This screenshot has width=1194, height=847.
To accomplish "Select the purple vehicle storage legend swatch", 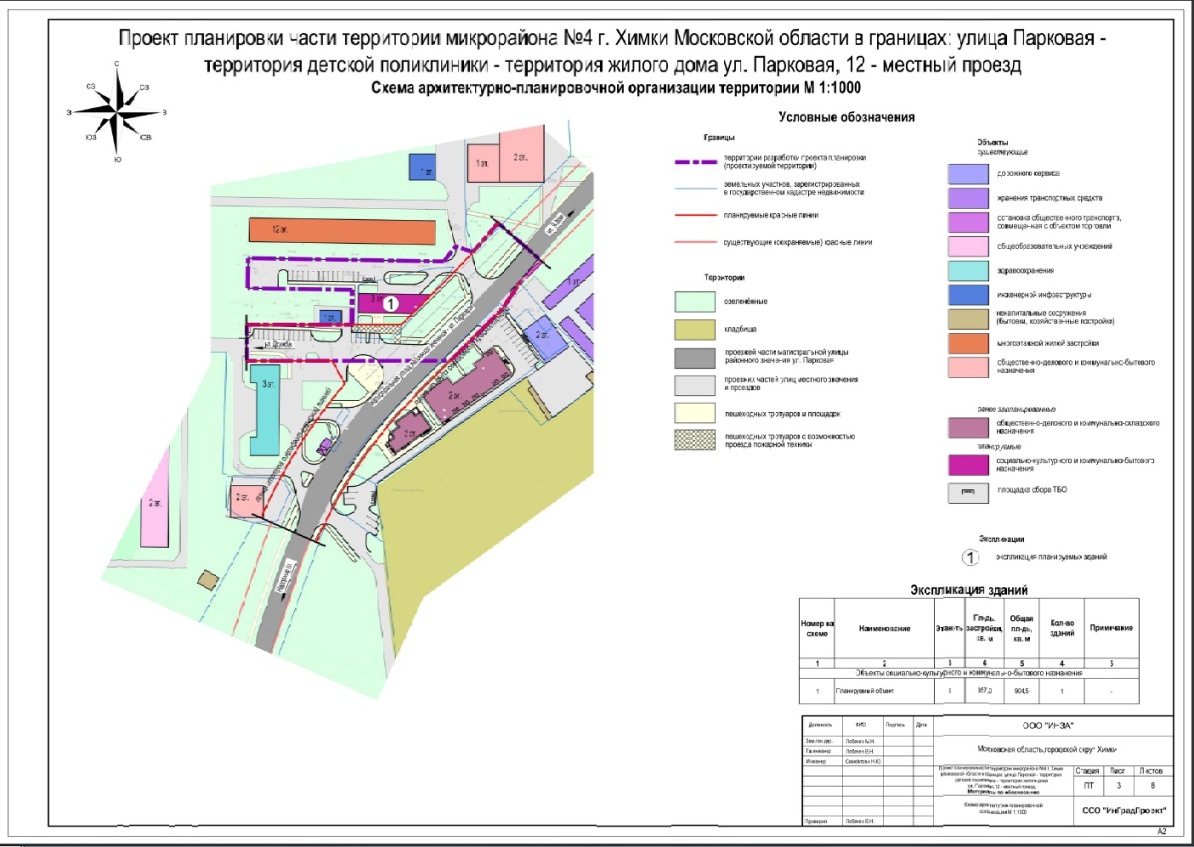I will click(969, 198).
